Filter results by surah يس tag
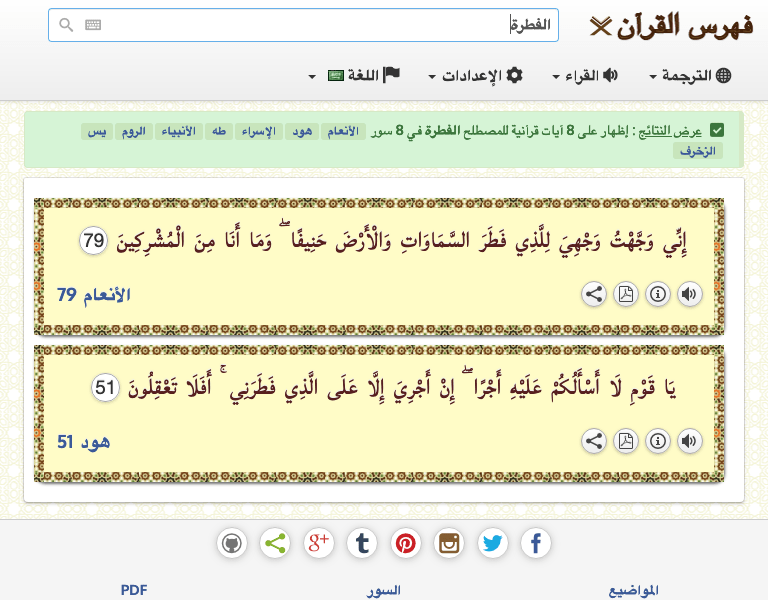Screen dimensions: 768x600 coord(97,131)
